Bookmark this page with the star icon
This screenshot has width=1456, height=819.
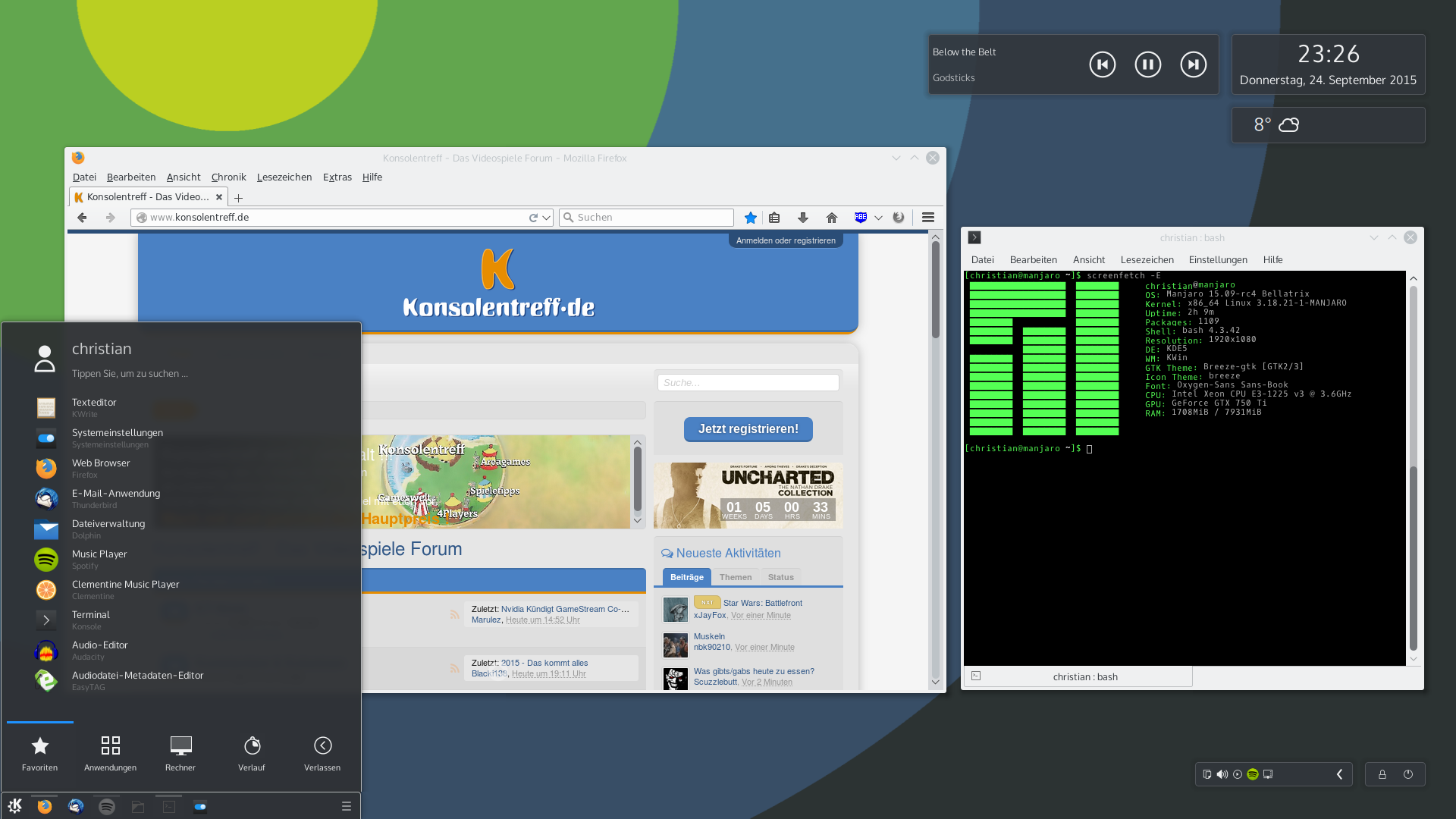pos(751,218)
